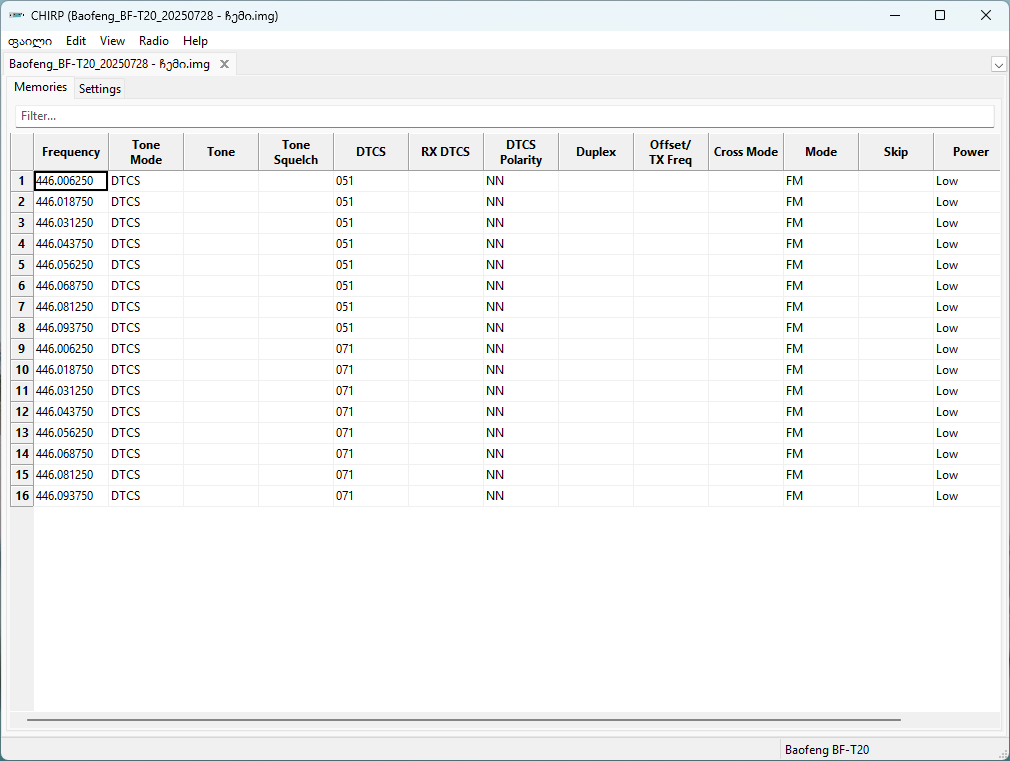Select frequency 446.056250 in row 5
The image size is (1010, 761).
coord(71,265)
